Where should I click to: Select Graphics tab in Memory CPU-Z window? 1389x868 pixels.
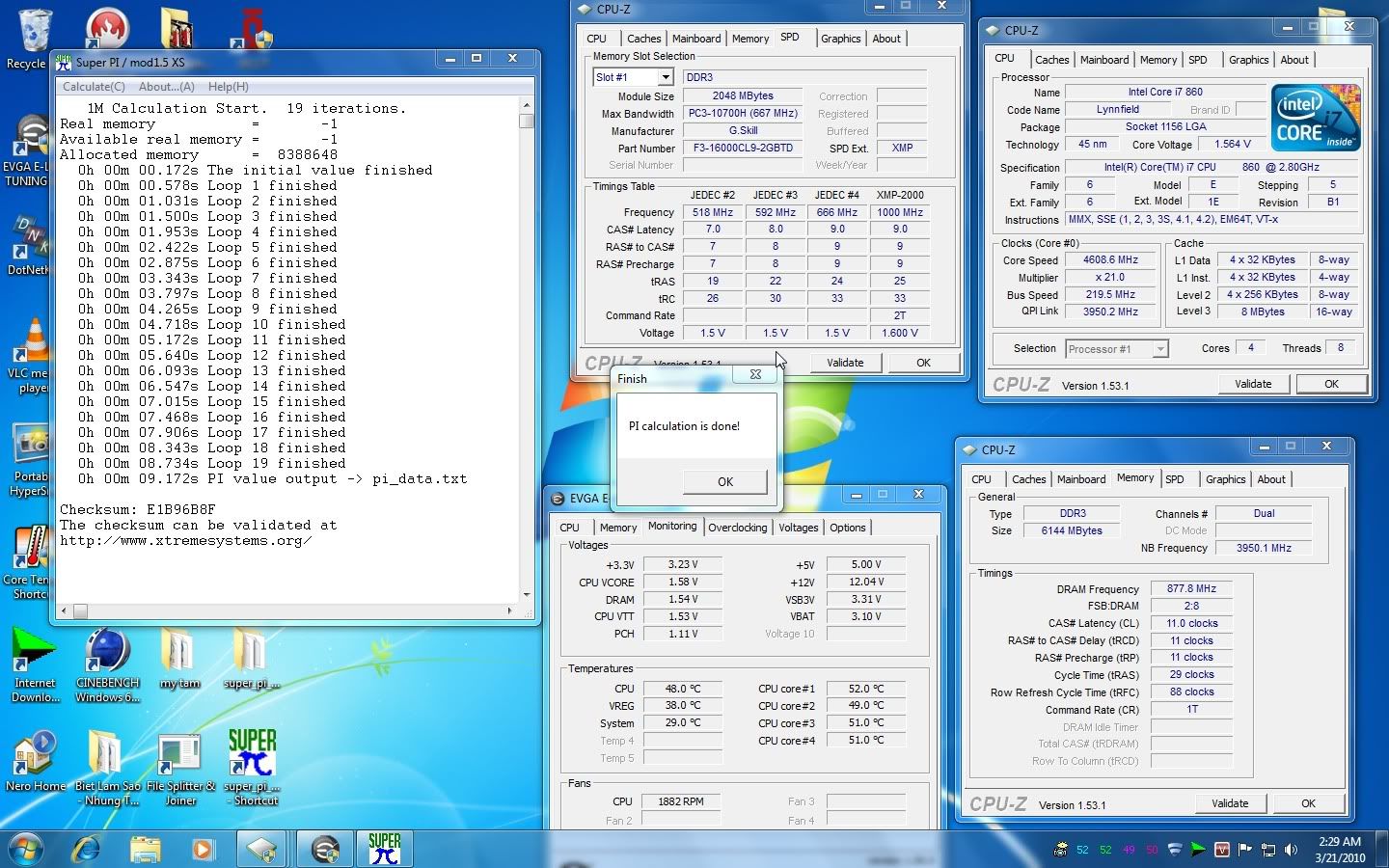1225,479
